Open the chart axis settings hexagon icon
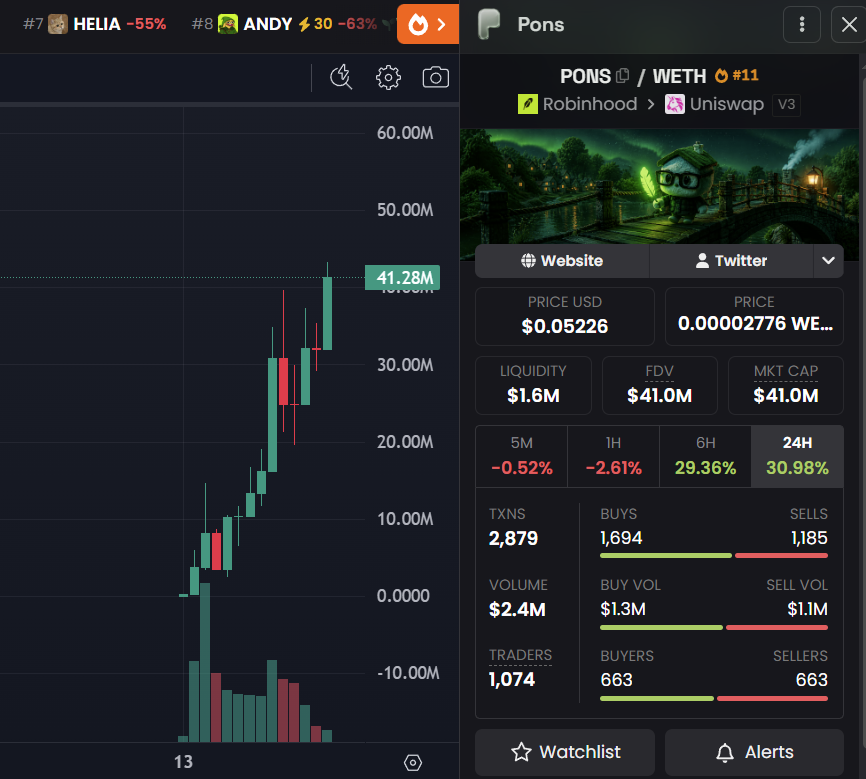This screenshot has width=866, height=779. click(x=413, y=762)
